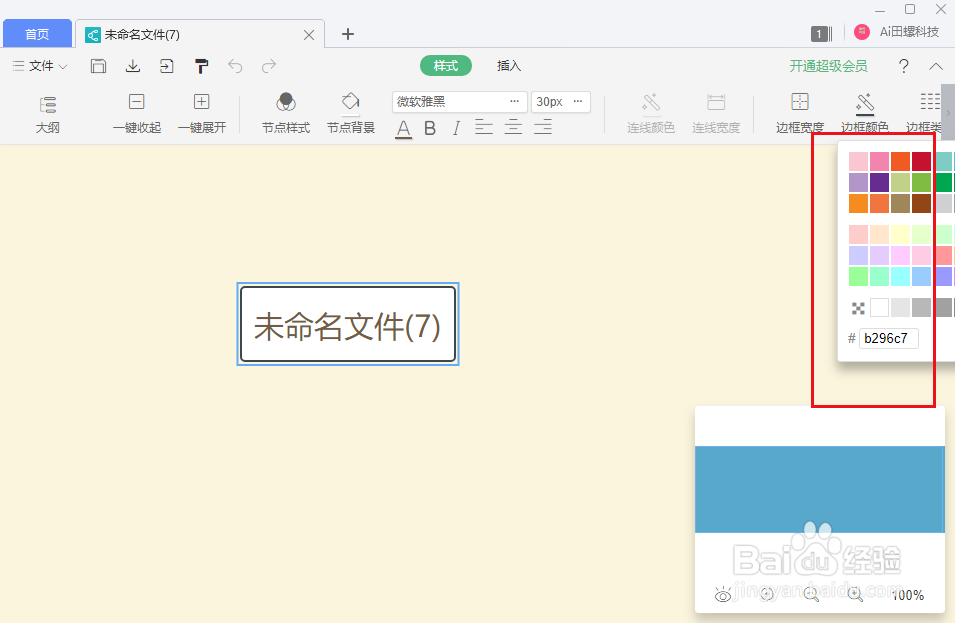
Task: Open the 大纲 outline view
Action: click(x=48, y=114)
